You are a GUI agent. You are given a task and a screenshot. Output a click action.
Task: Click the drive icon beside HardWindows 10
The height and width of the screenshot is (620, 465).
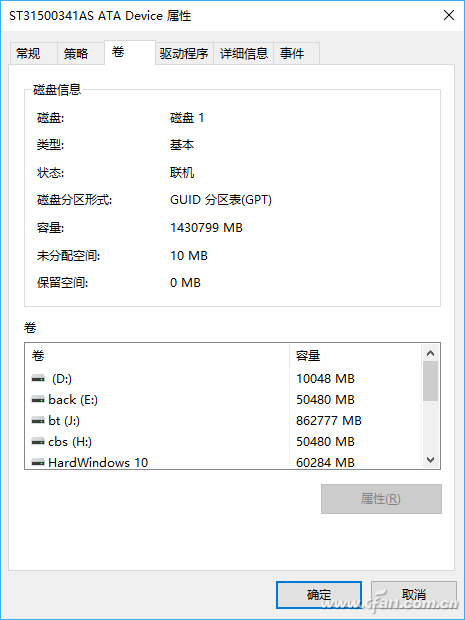tap(38, 462)
